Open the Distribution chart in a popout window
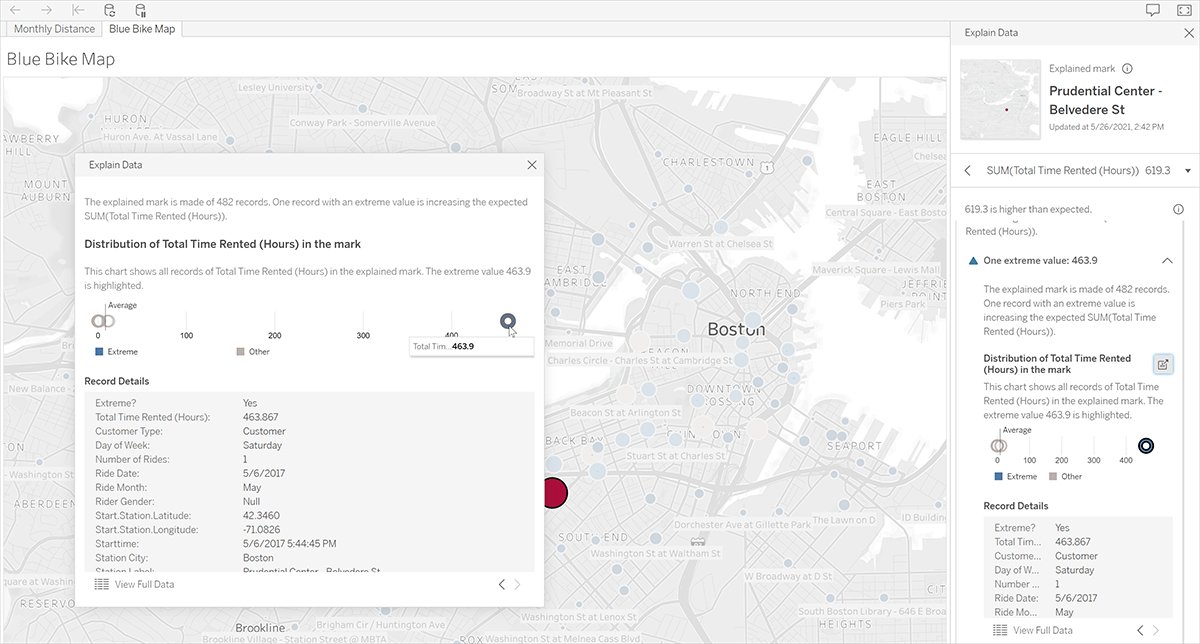Screen dimensions: 1200x644 [x=1163, y=364]
